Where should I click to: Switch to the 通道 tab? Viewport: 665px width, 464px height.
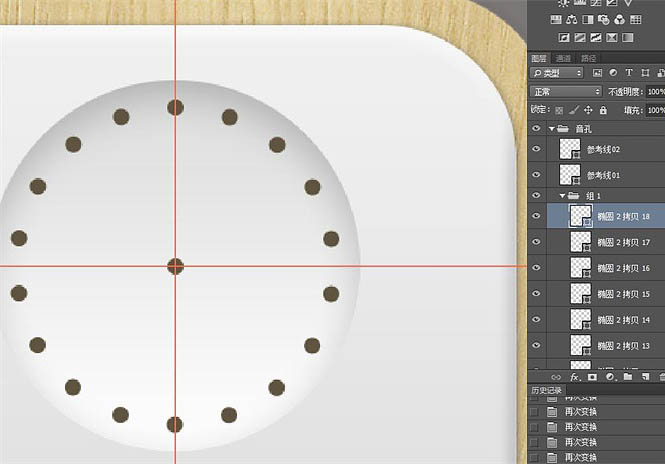pos(564,58)
